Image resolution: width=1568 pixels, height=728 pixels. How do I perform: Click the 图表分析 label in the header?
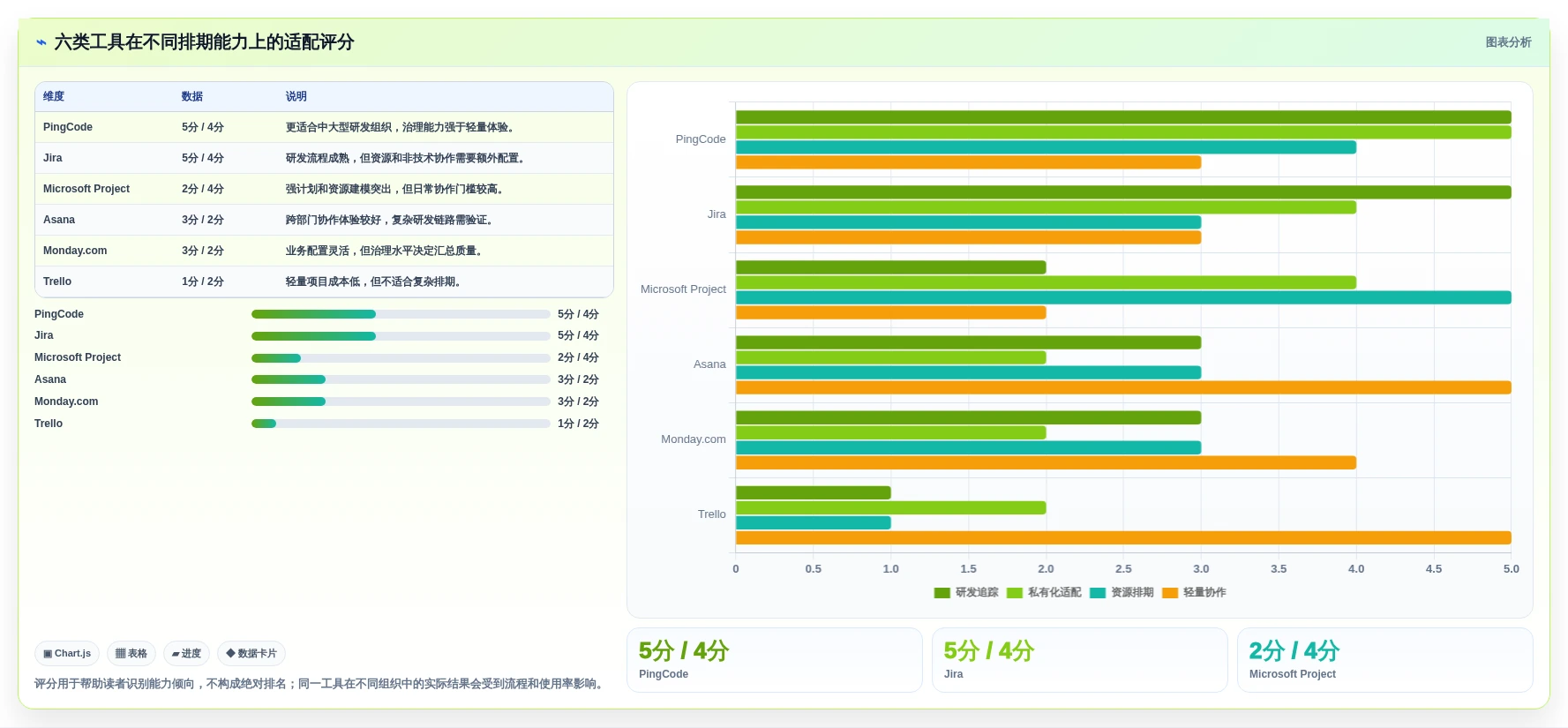pyautogui.click(x=1508, y=42)
